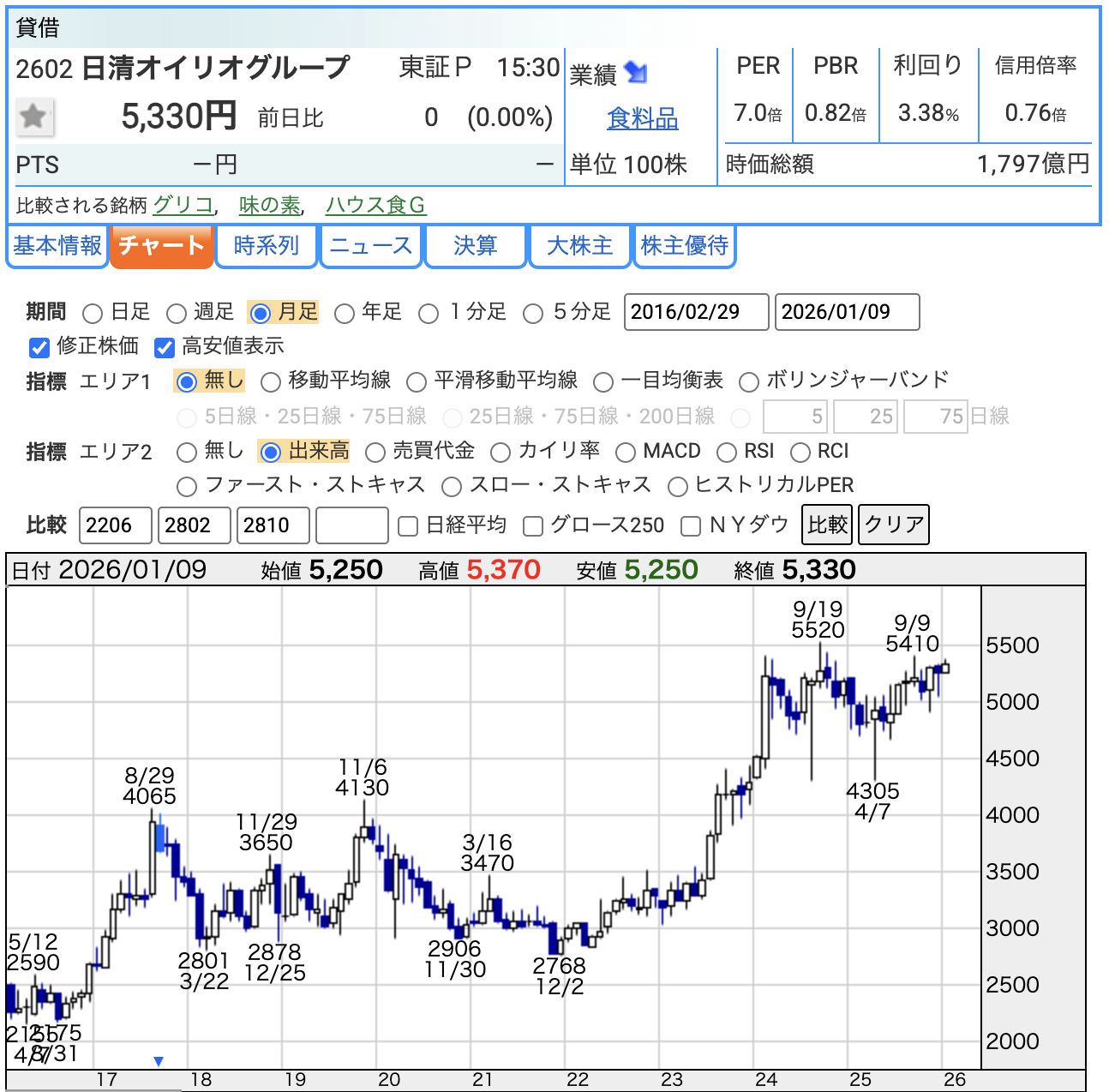The width and height of the screenshot is (1109, 1092).
Task: Open the 食料品 sector link
Action: point(642,118)
